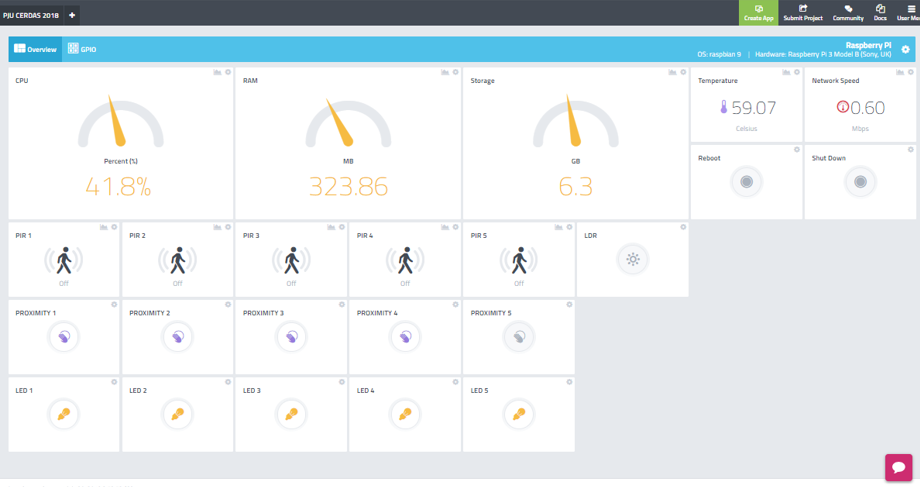920x487 pixels.
Task: Toggle the LED 1 light switch
Action: click(x=64, y=413)
